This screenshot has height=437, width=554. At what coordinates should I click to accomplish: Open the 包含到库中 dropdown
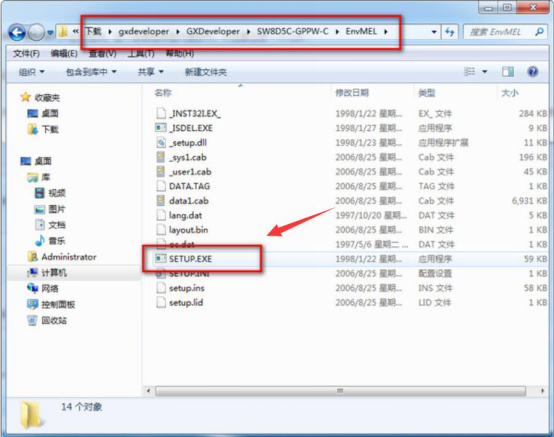[x=91, y=72]
